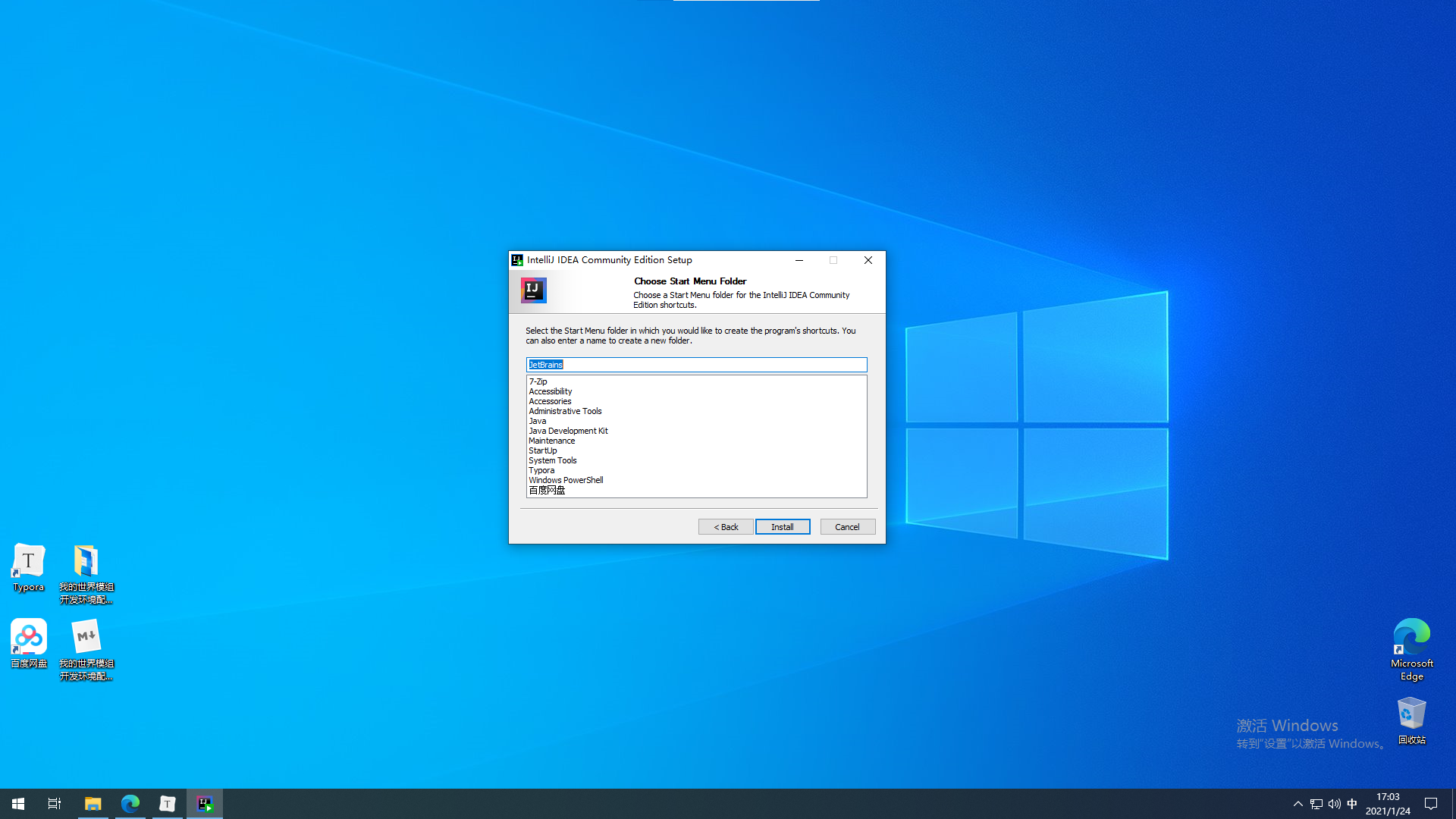1456x819 pixels.
Task: Go back with the Back button
Action: pos(726,527)
